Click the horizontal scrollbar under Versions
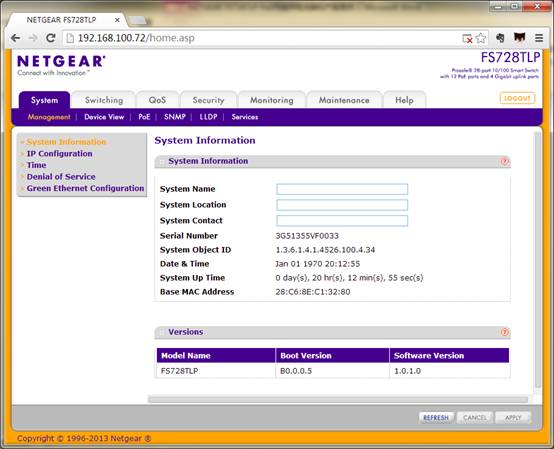554x449 pixels. (x=338, y=400)
